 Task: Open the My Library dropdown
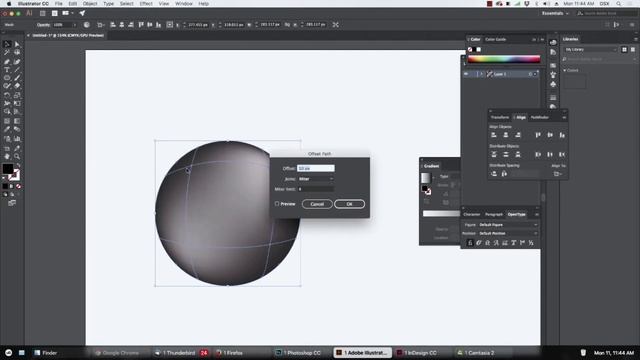591,49
